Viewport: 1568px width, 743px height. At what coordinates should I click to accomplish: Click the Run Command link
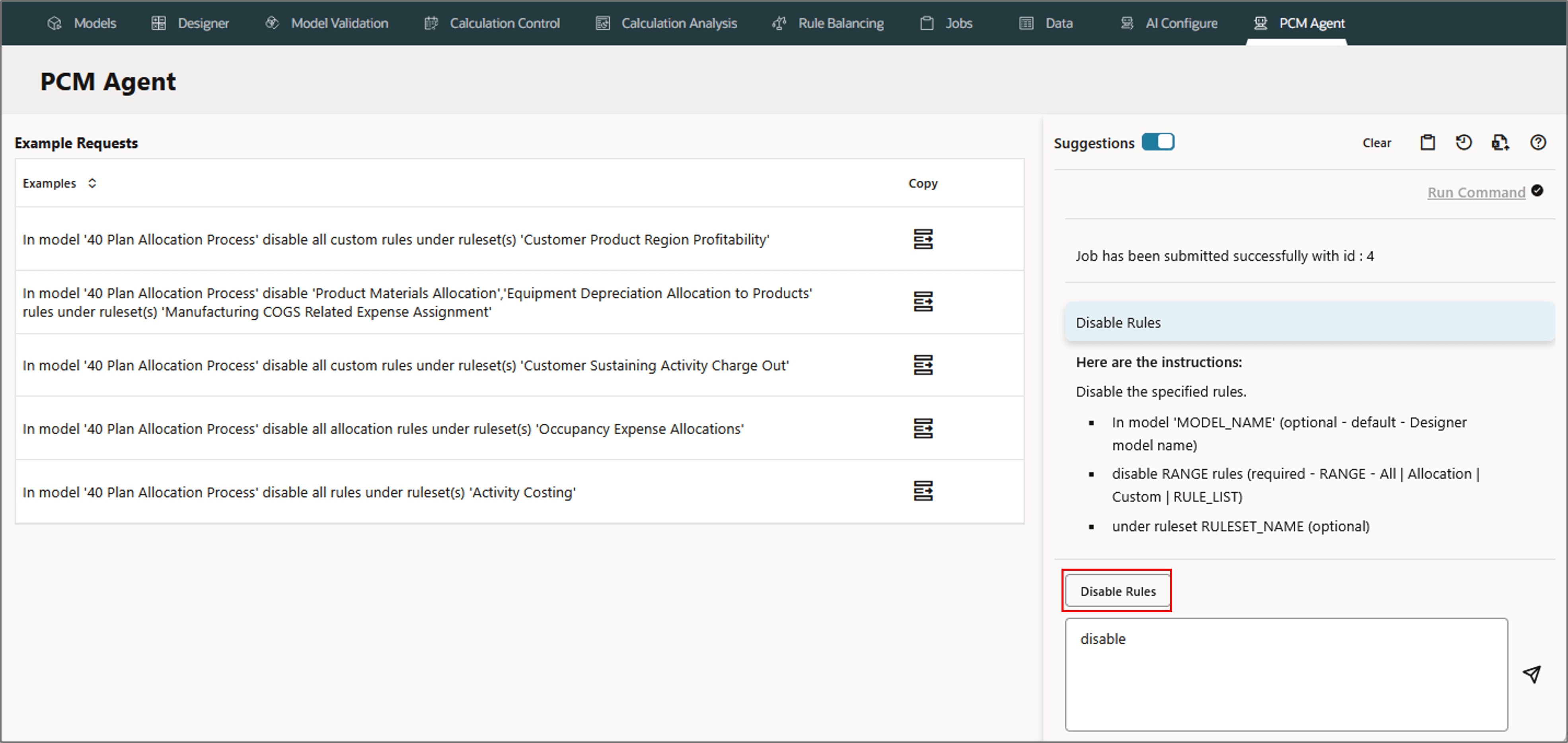point(1475,193)
